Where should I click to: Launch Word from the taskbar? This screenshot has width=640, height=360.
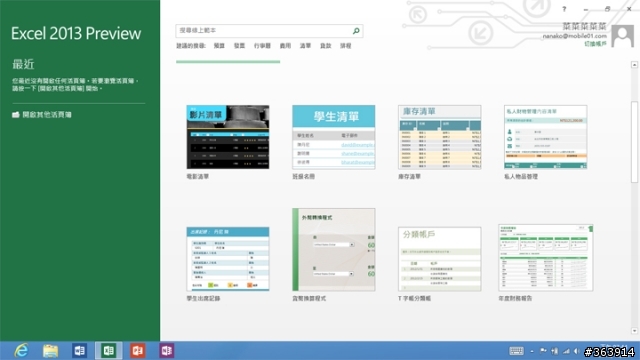pos(79,351)
